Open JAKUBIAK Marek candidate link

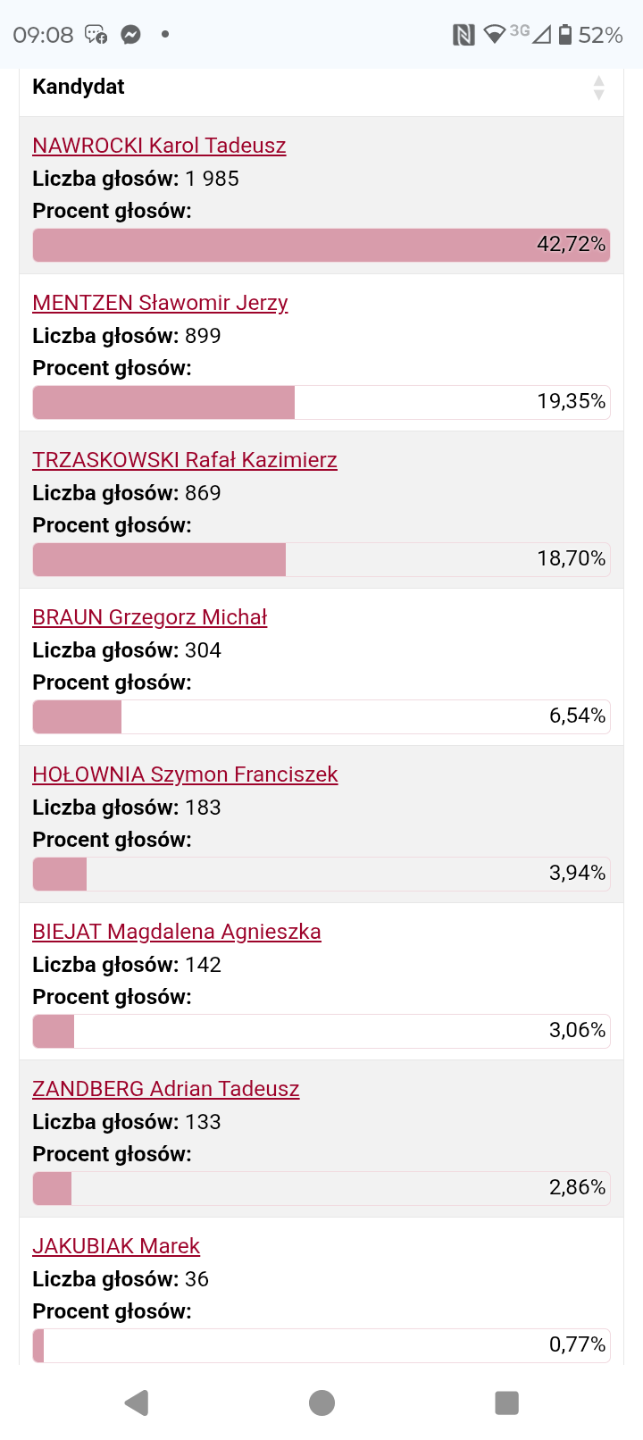116,1246
